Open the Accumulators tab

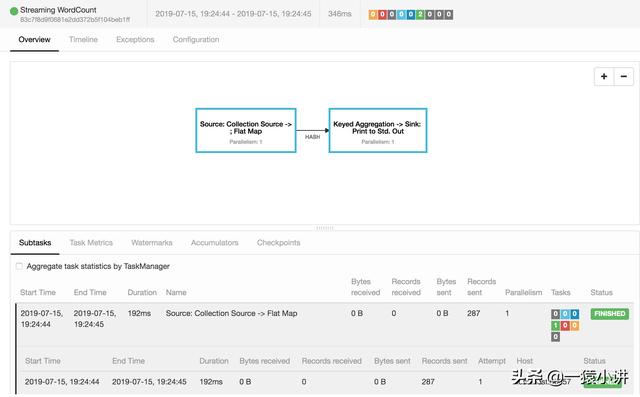215,242
